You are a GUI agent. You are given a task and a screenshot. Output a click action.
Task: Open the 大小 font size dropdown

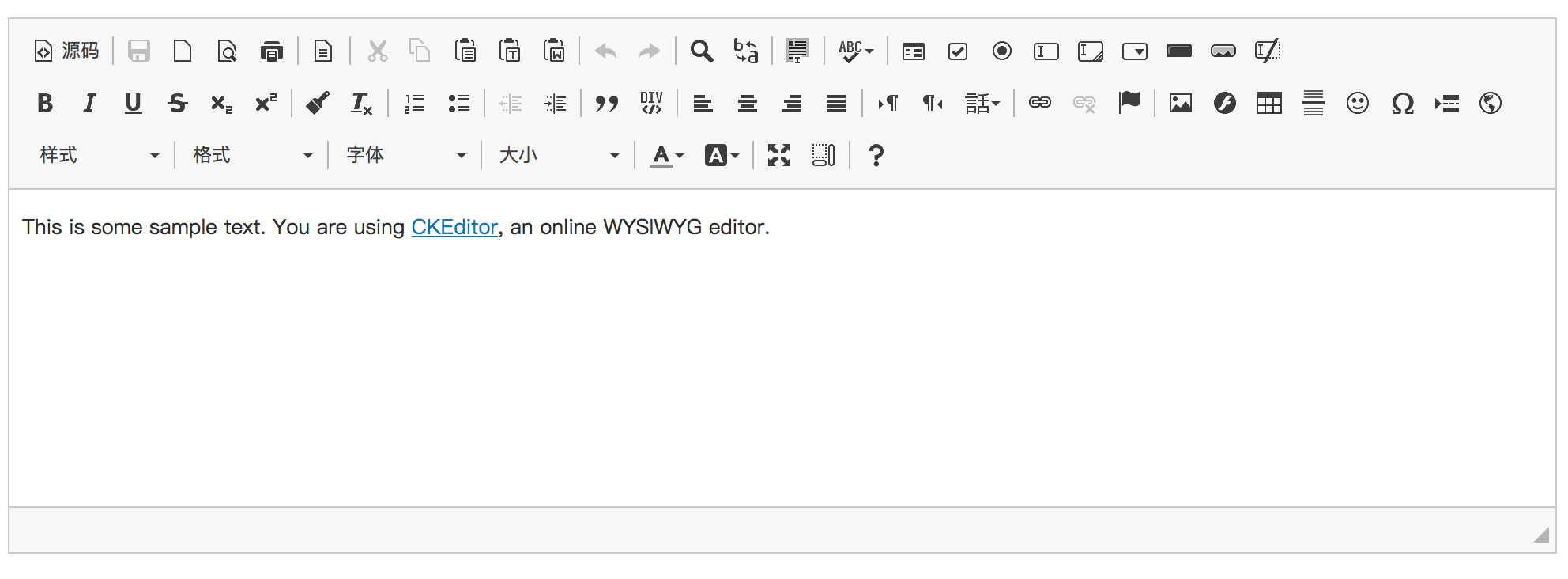[x=560, y=156]
